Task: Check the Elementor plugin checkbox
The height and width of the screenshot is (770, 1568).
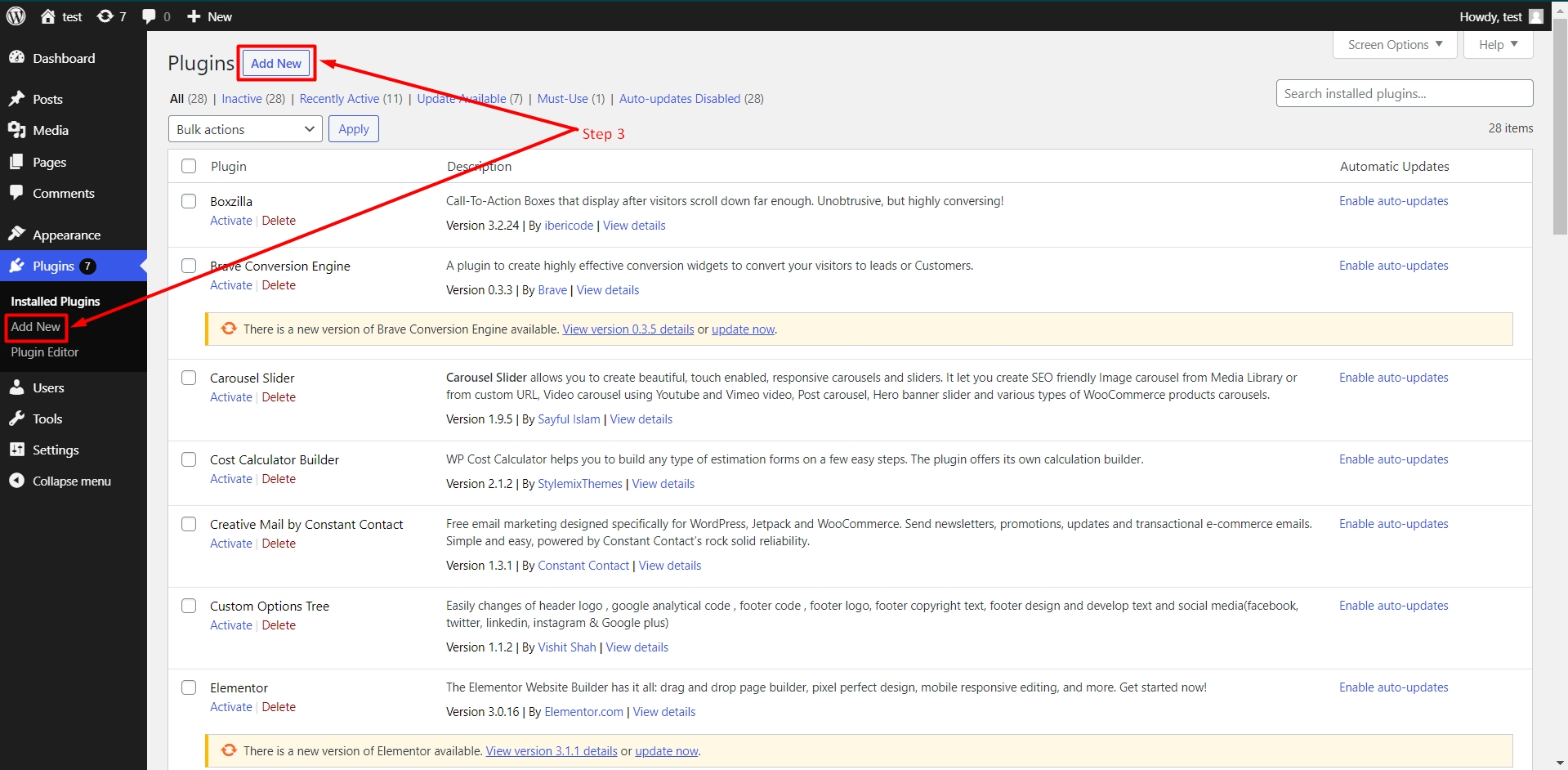Action: coord(189,687)
